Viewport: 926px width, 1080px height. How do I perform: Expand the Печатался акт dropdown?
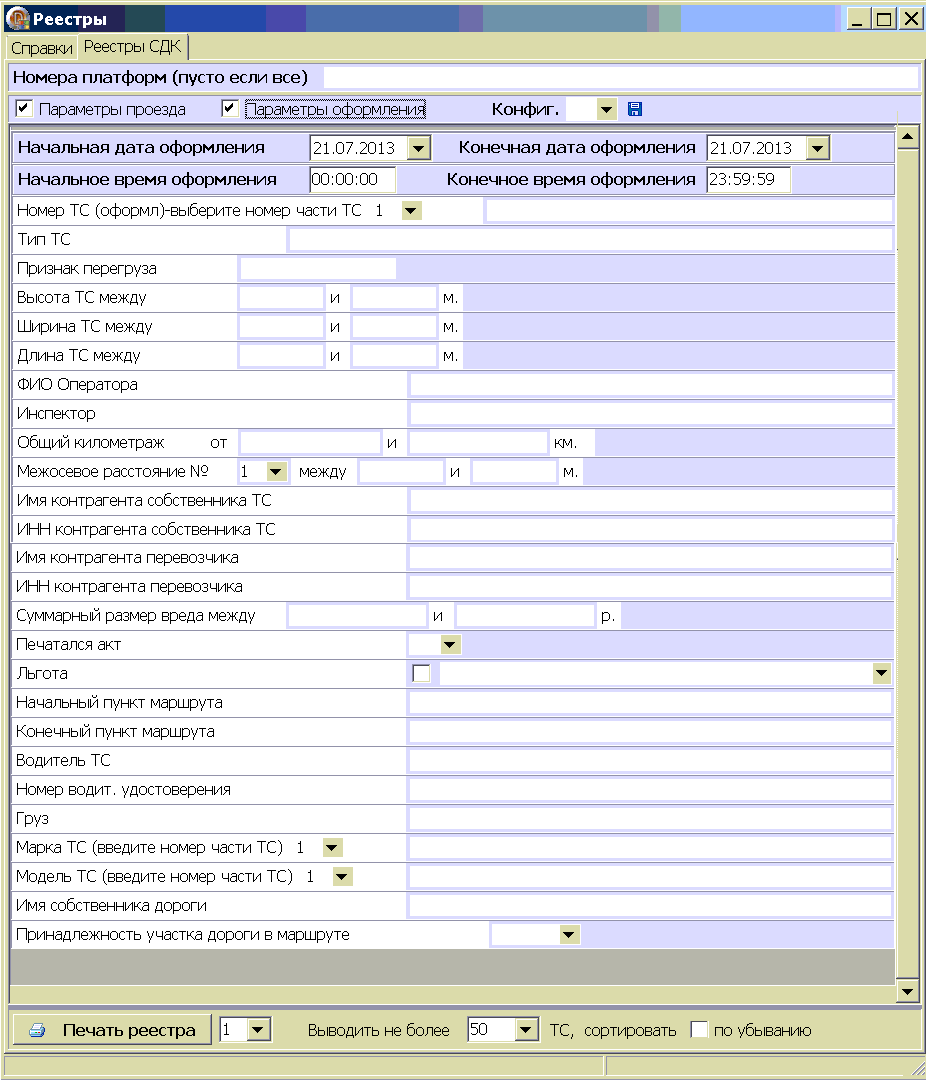(x=450, y=645)
